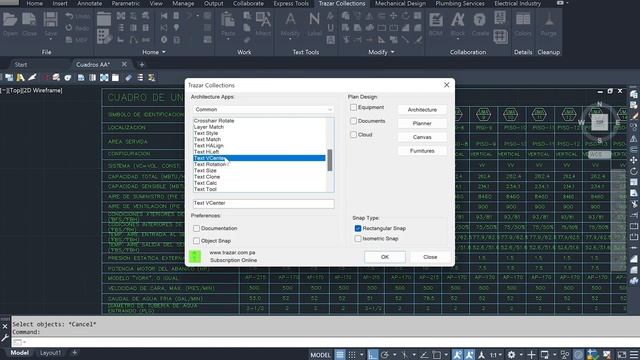Enable the Cloud checkbox
The height and width of the screenshot is (360, 640).
click(353, 134)
